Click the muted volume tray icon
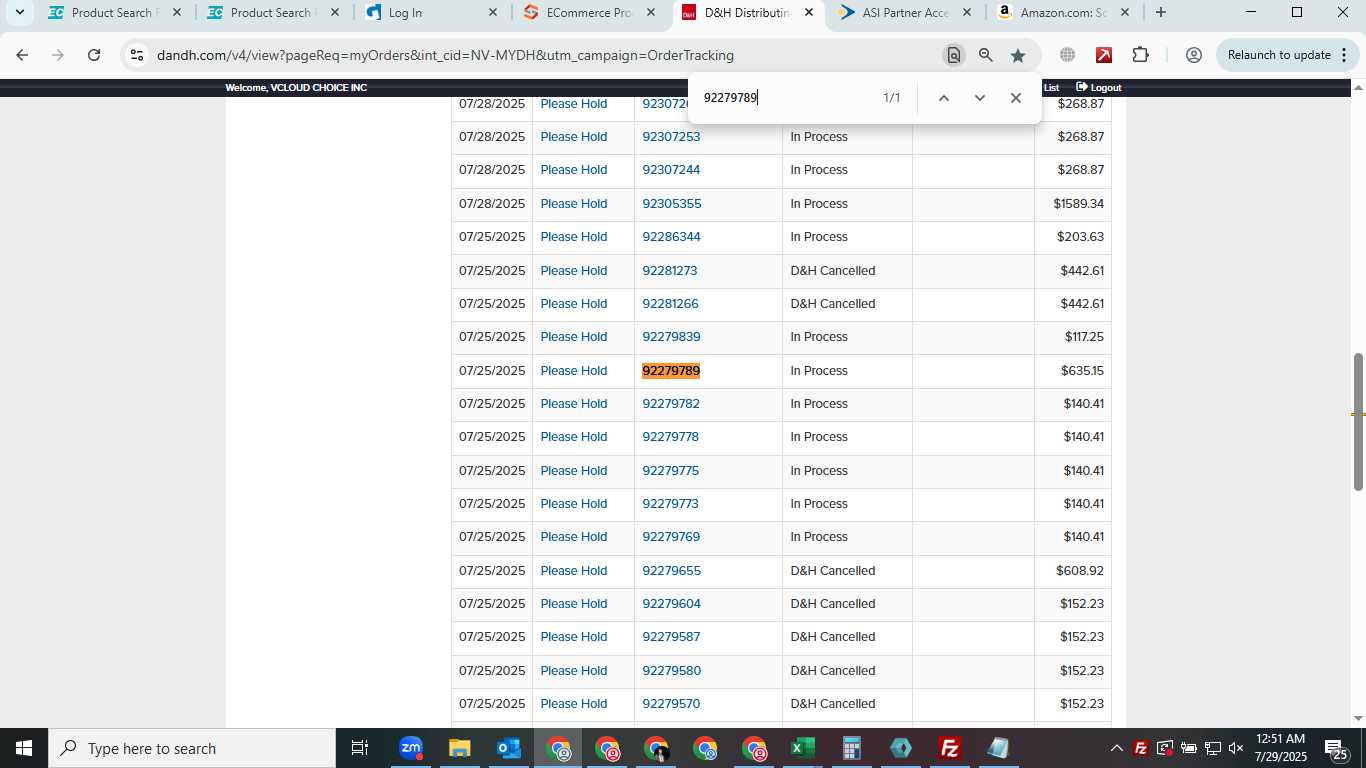Screen dimensions: 1366x768 (x=1236, y=748)
